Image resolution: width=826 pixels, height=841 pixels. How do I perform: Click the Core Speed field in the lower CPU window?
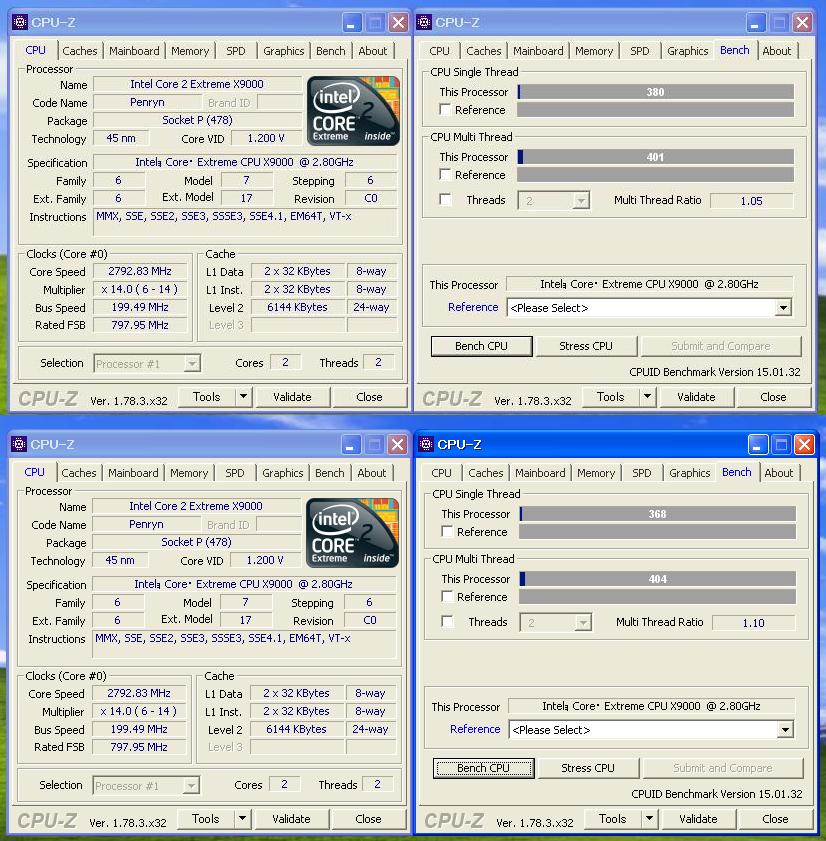[x=139, y=693]
